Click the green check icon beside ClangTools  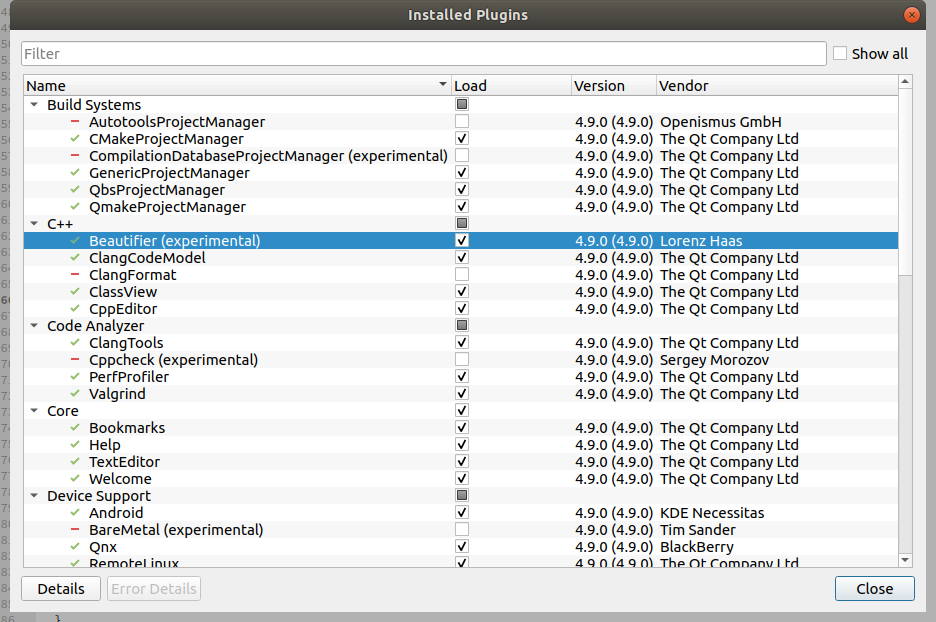click(75, 342)
